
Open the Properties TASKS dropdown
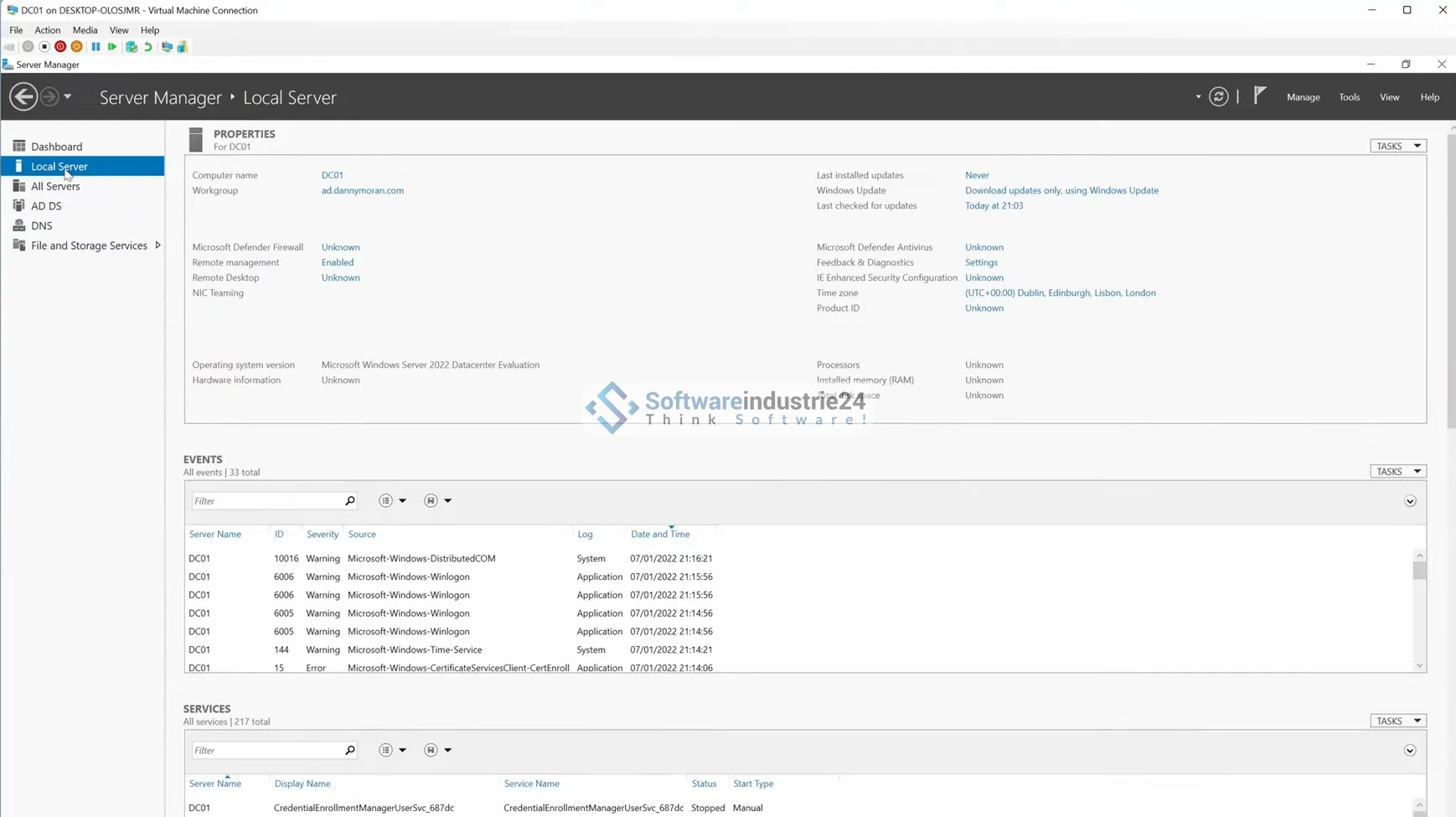click(1397, 146)
